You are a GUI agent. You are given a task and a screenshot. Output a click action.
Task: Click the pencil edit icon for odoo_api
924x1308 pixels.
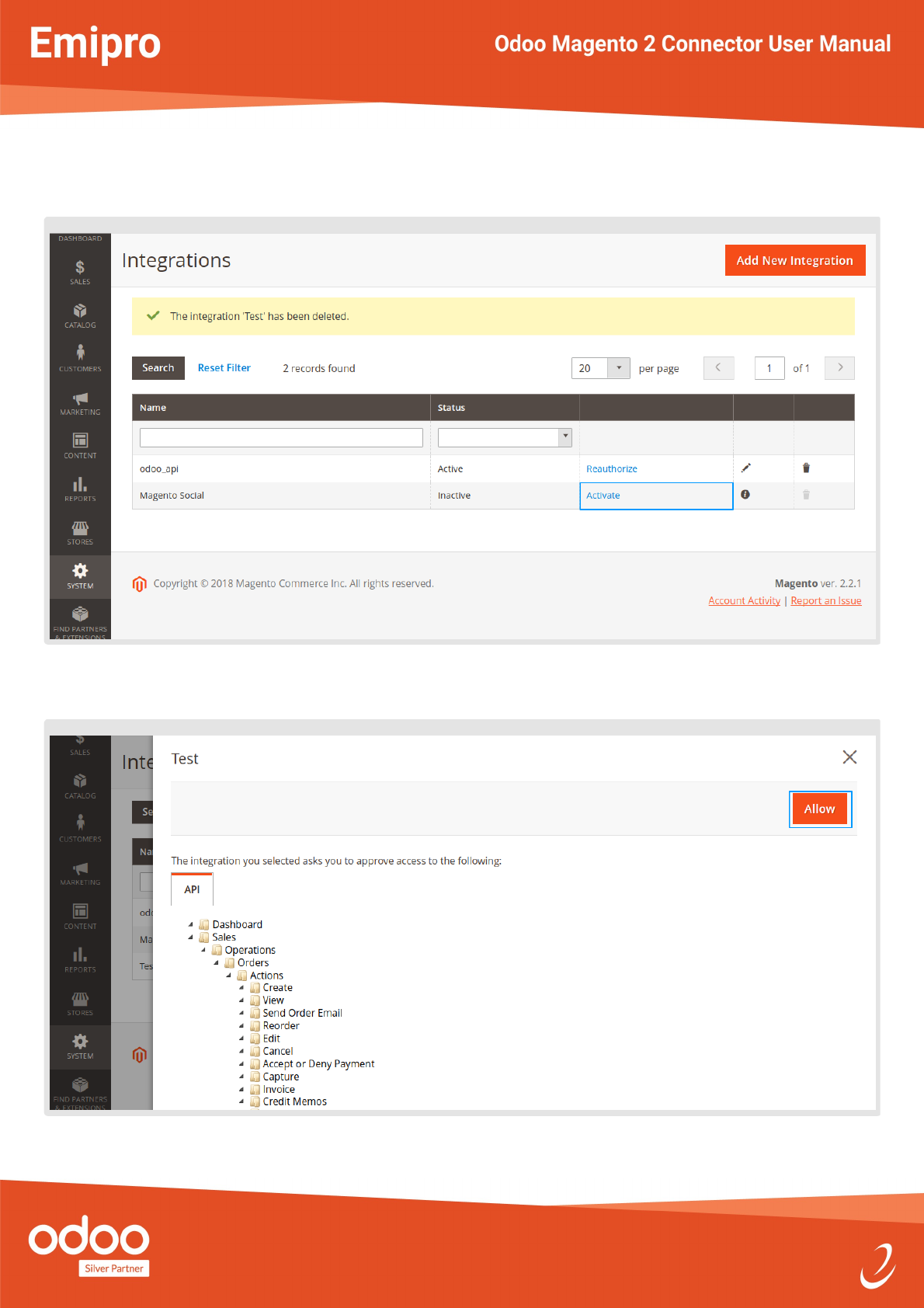(x=746, y=468)
